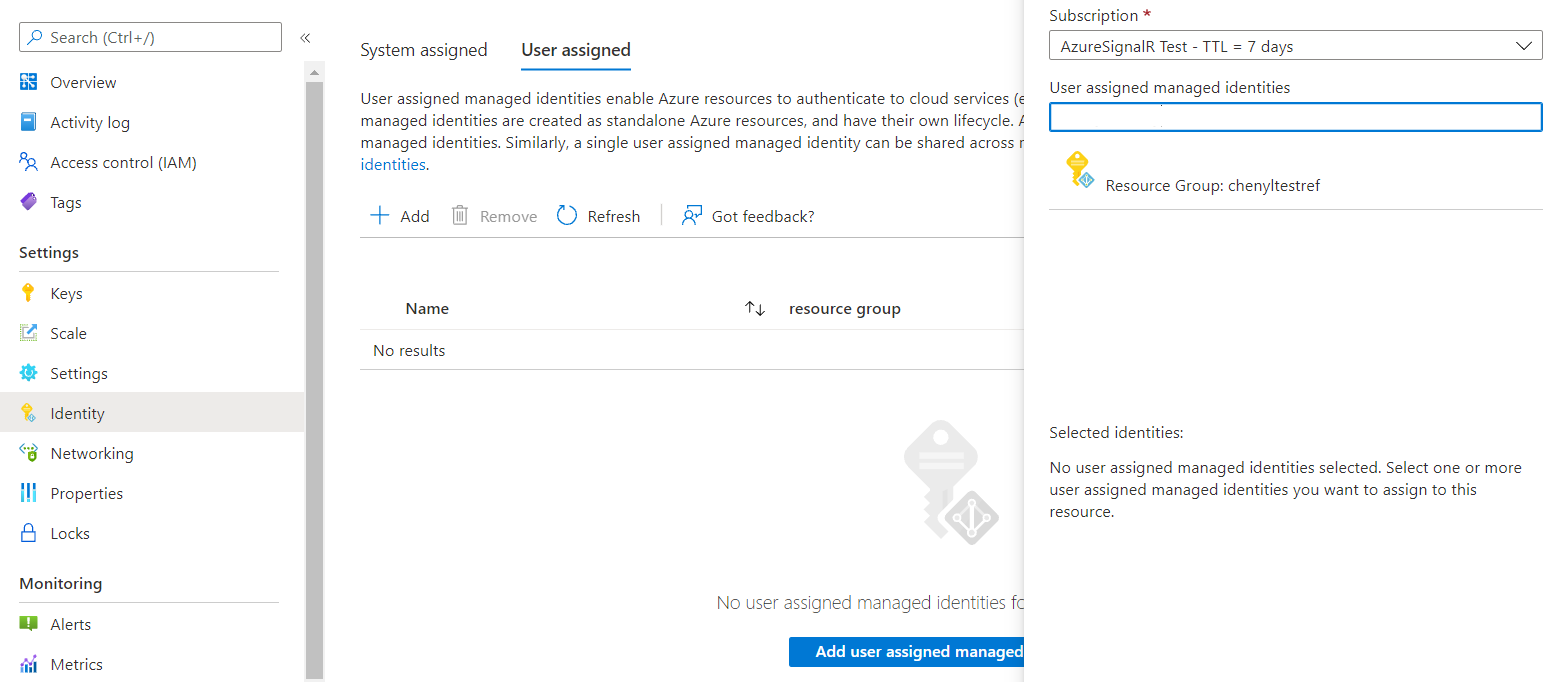Collapse the left navigation pane
This screenshot has width=1557, height=682.
click(306, 37)
